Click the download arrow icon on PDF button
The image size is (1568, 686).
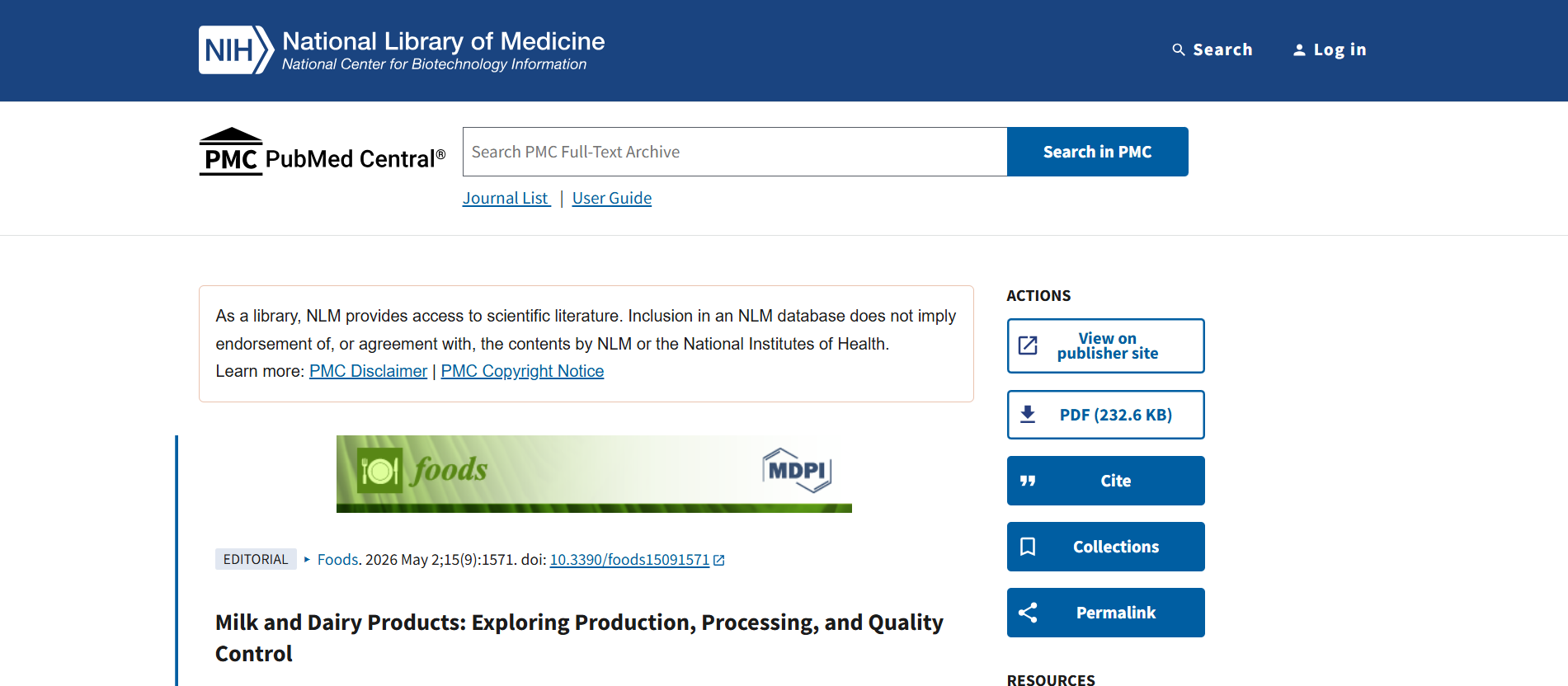(x=1028, y=414)
